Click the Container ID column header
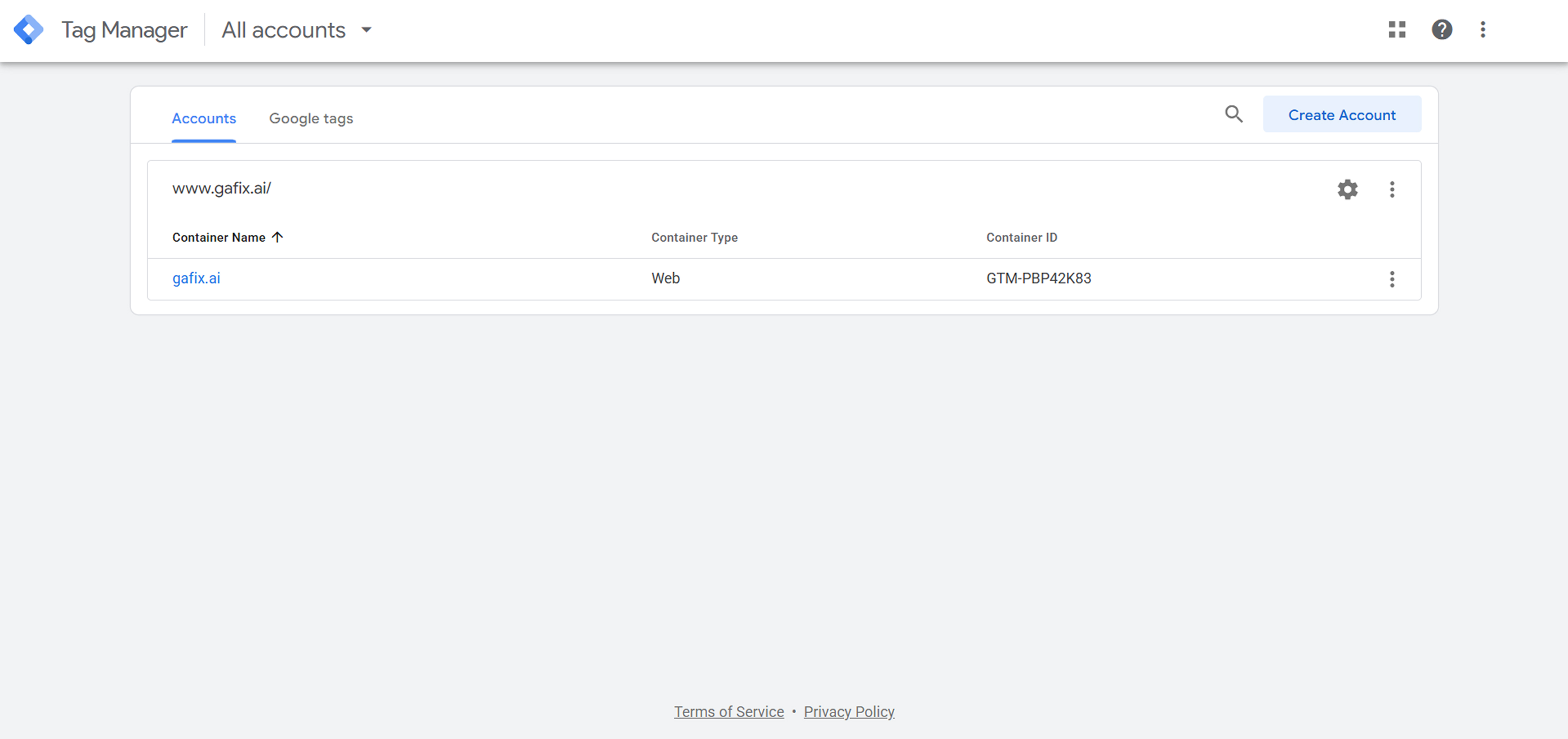This screenshot has width=1568, height=739. click(1021, 237)
